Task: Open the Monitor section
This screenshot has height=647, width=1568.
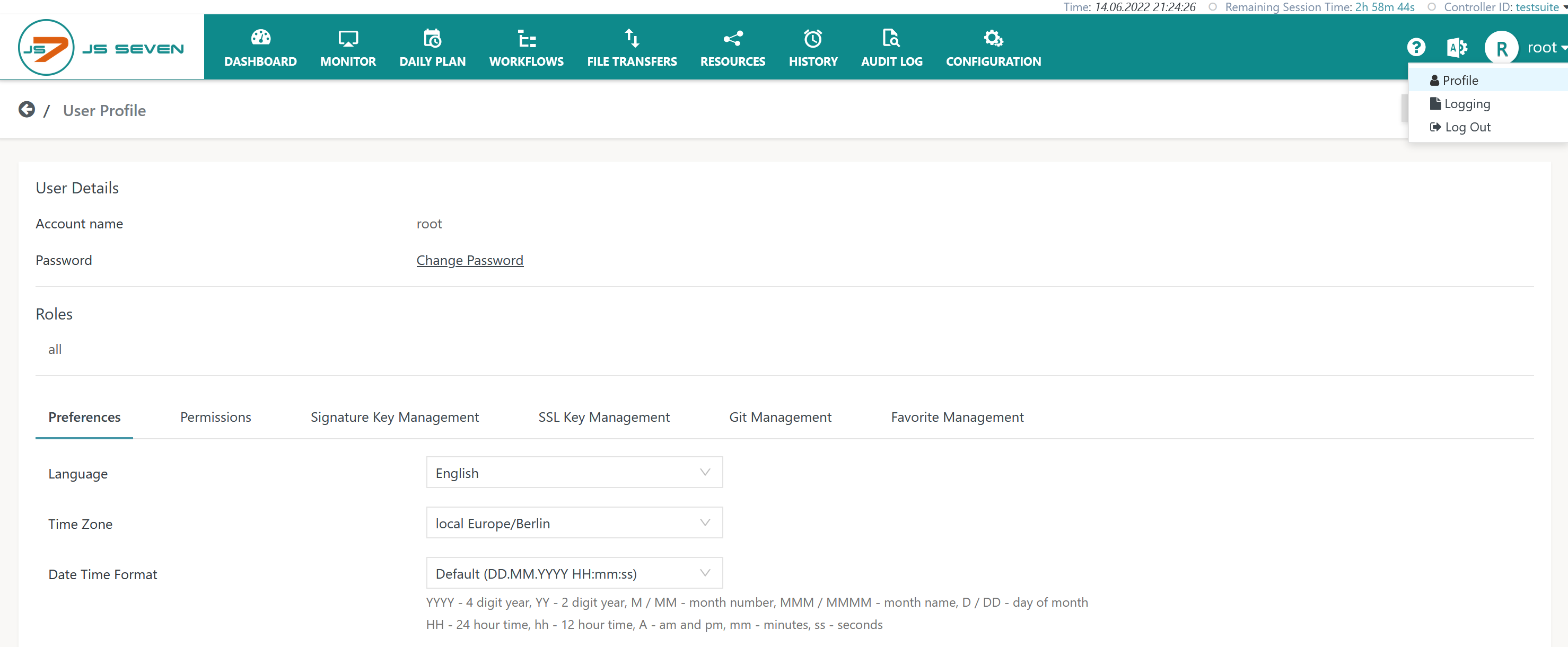Action: [346, 48]
